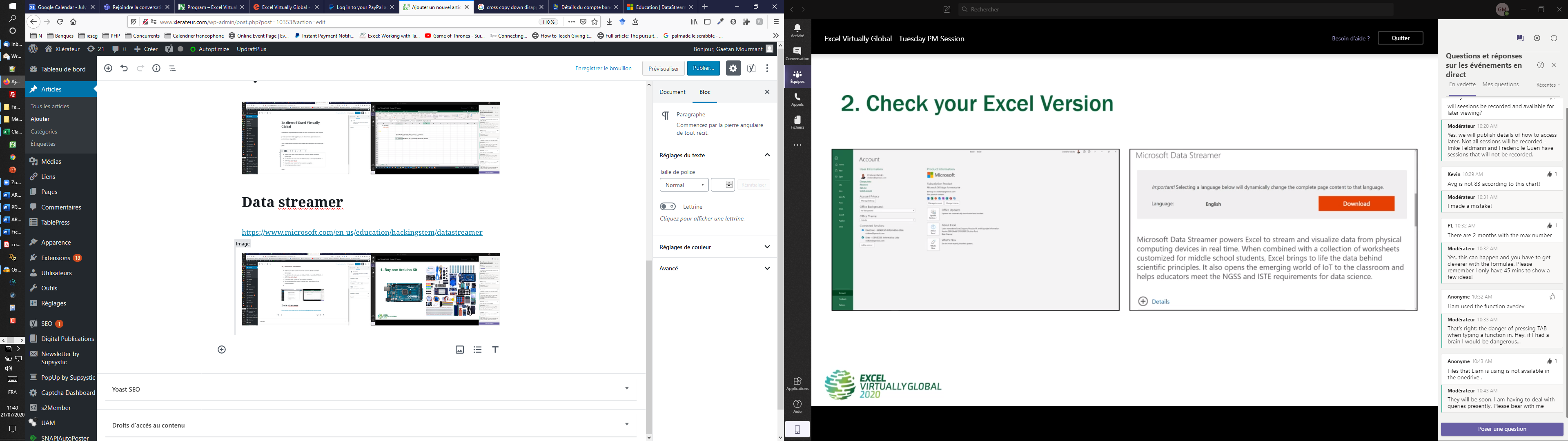Click the WordPress logo in admin bar
The width and height of the screenshot is (1568, 441).
(33, 49)
